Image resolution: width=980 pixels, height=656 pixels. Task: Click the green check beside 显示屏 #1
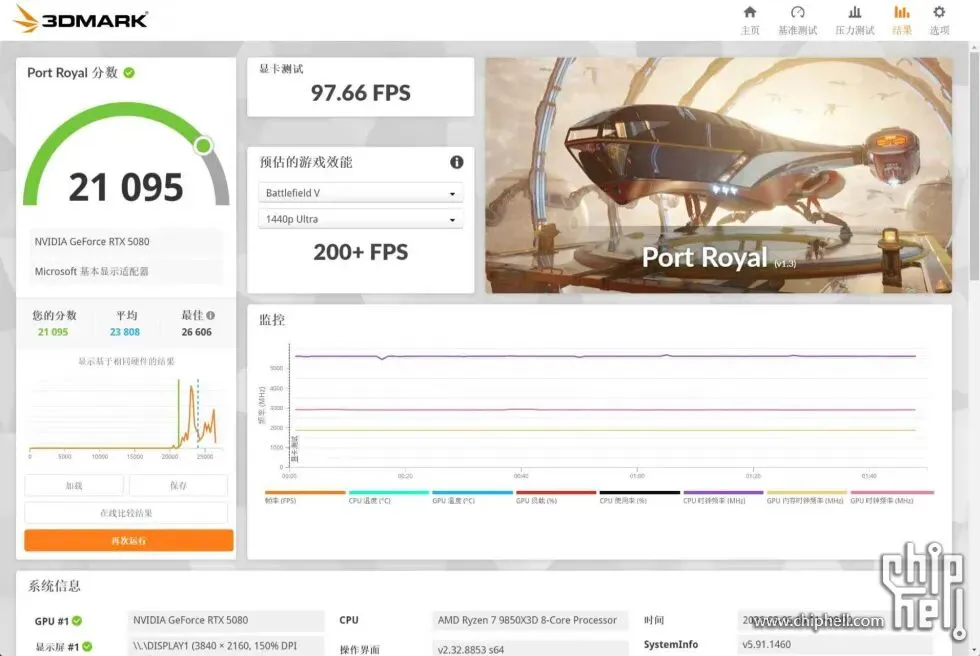click(87, 646)
